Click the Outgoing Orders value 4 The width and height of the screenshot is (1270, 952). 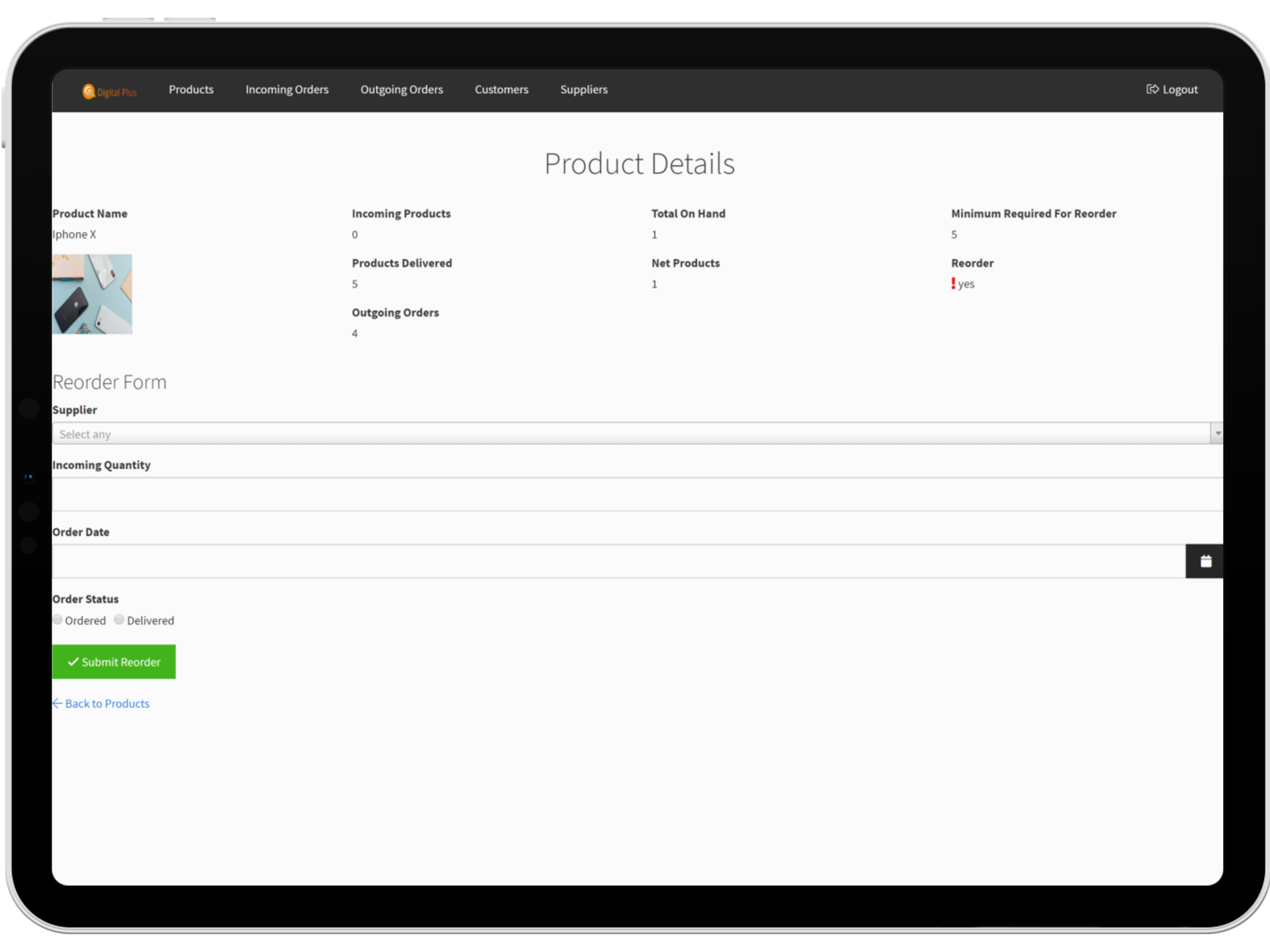pyautogui.click(x=355, y=334)
